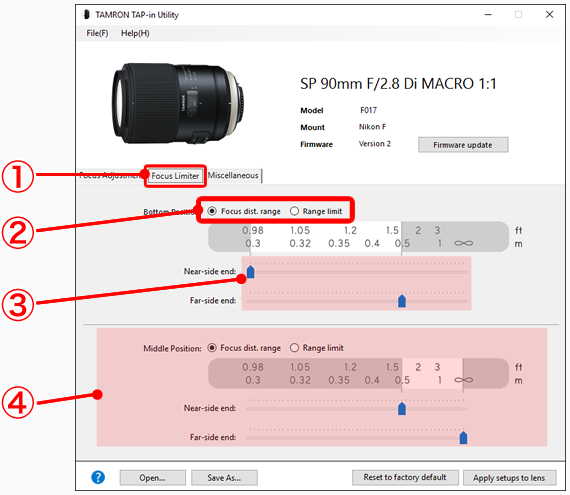
Task: Click Middle Position Far-side end slider handle
Action: [x=463, y=438]
